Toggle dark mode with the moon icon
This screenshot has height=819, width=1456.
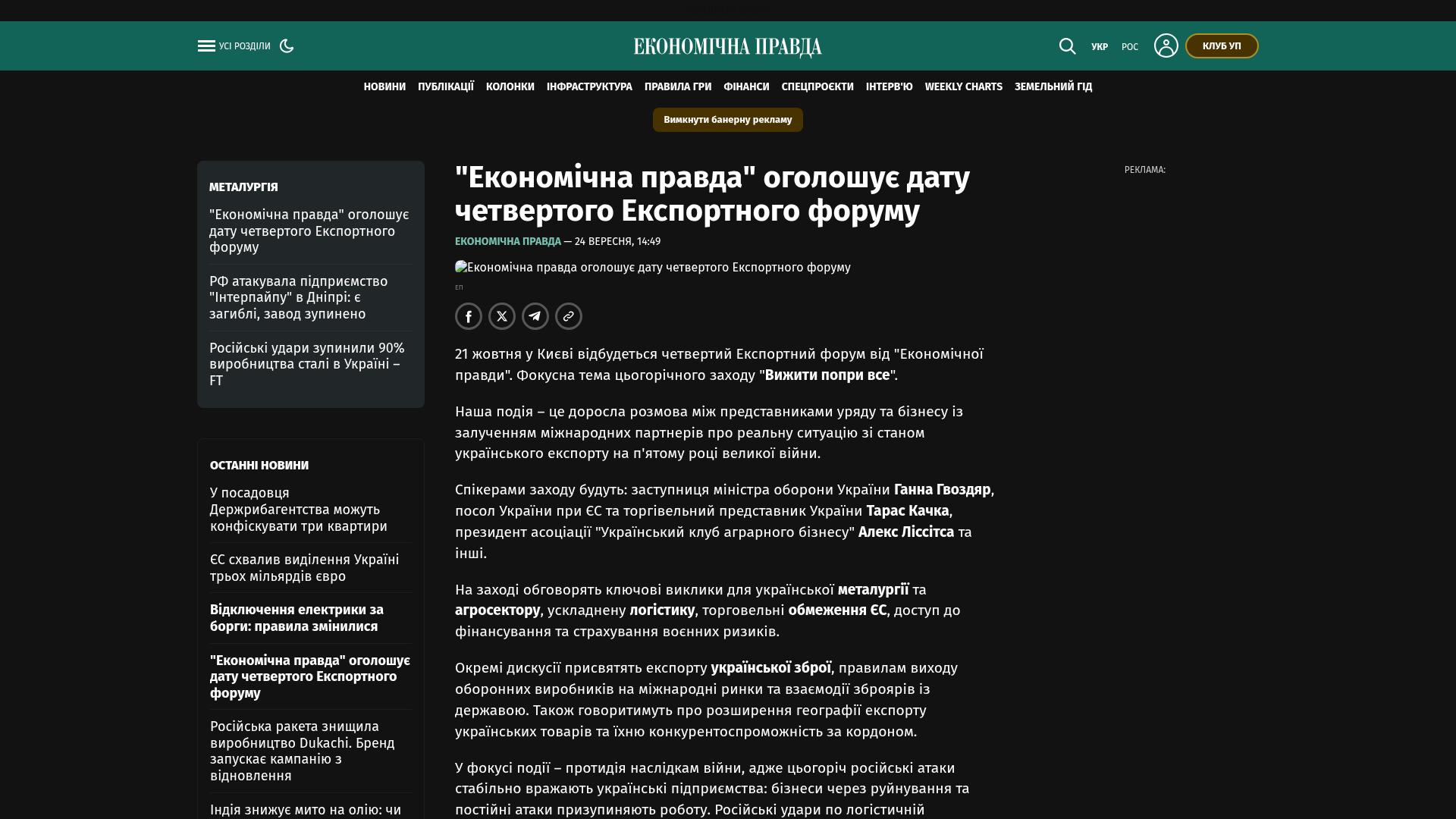[287, 46]
